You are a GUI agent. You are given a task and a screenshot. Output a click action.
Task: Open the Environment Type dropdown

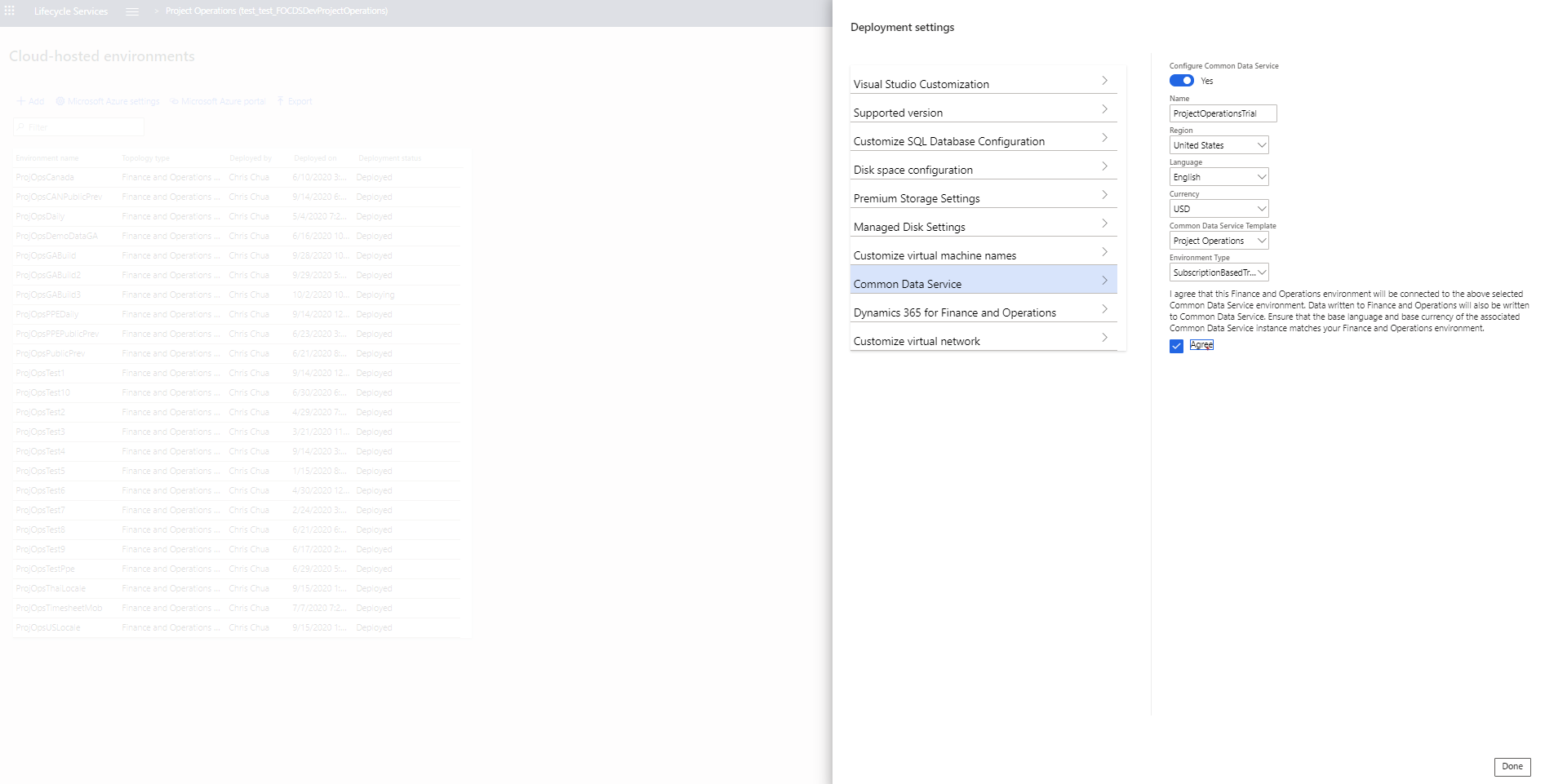(1219, 272)
